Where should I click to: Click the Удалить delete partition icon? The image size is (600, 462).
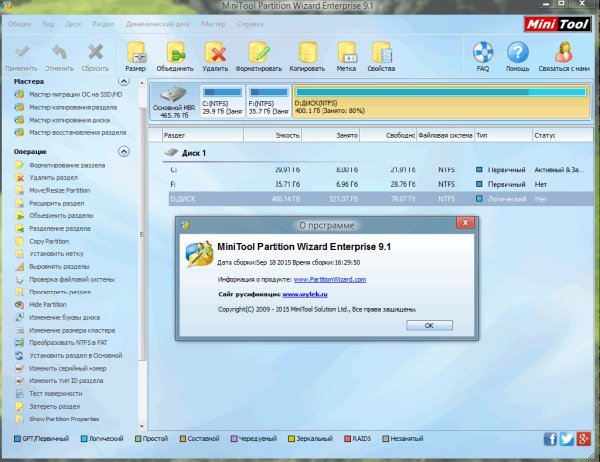[x=215, y=52]
